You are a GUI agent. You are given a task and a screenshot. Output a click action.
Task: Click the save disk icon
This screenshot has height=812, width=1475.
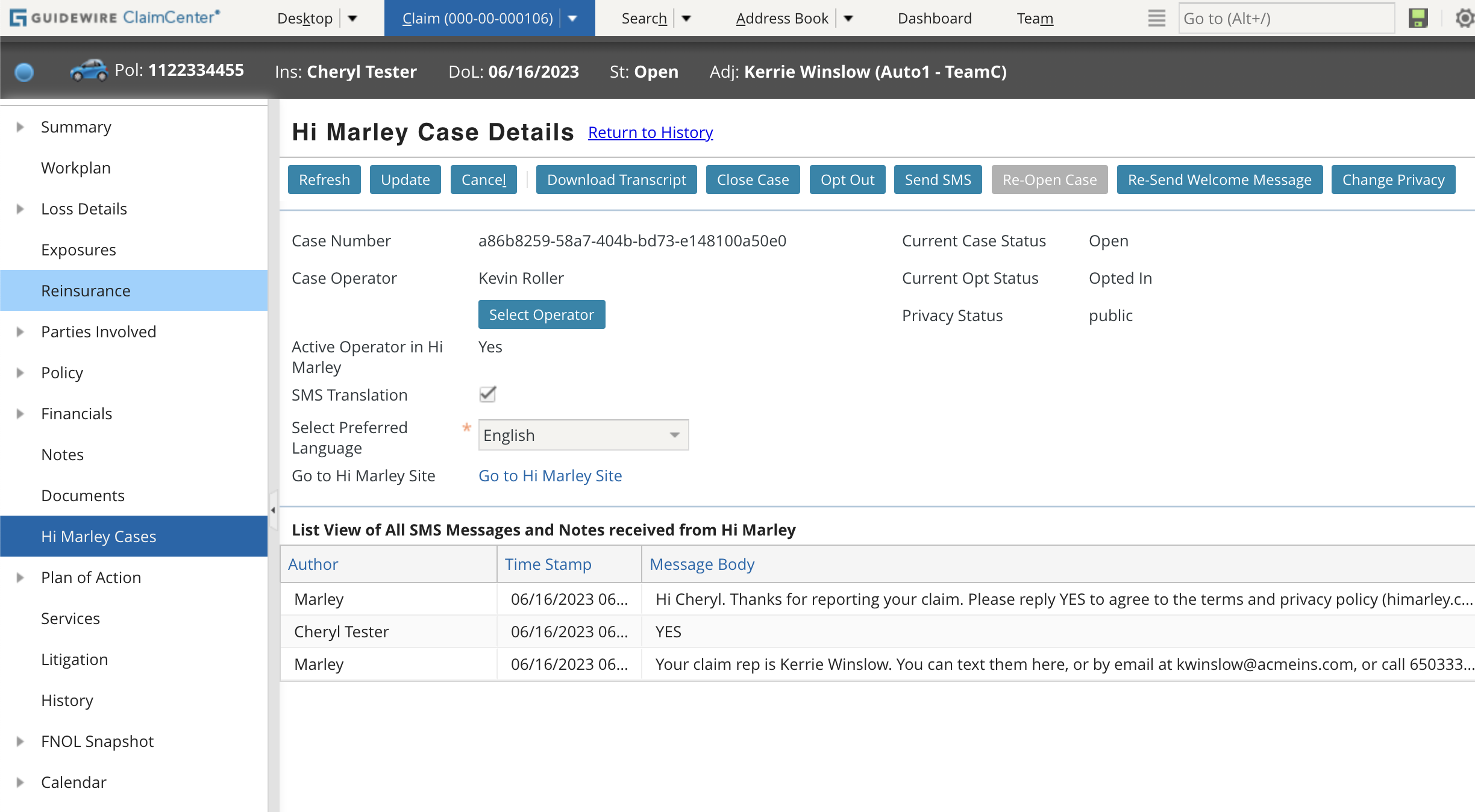(1417, 18)
